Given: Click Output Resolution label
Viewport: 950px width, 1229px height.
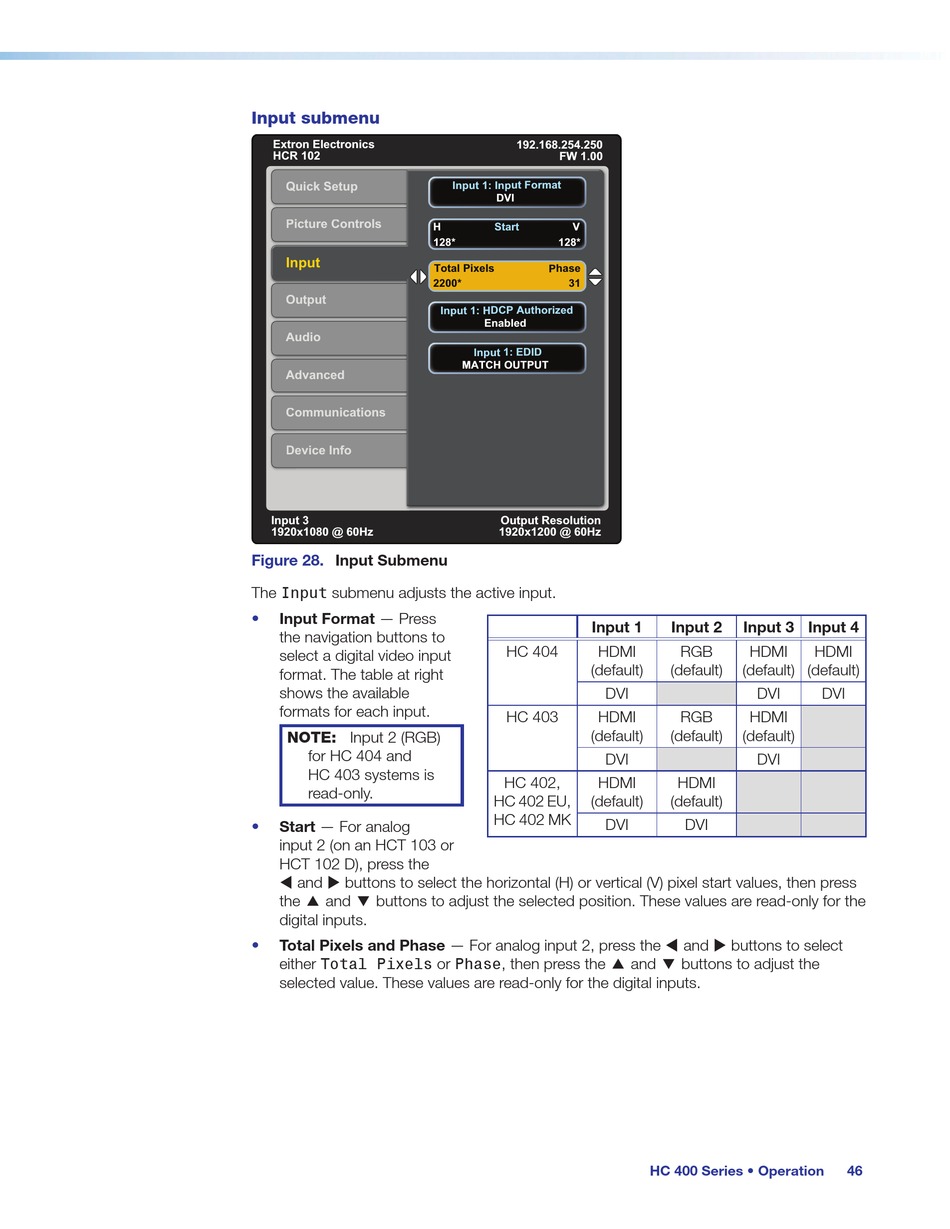Looking at the screenshot, I should click(x=550, y=520).
